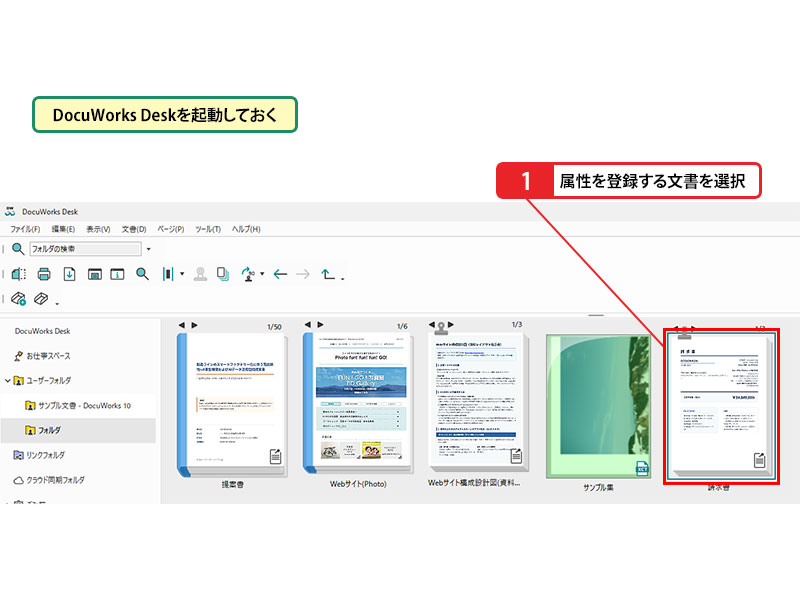Open the ファイル(F) menu
Viewport: 800px width, 600px height.
[26, 230]
